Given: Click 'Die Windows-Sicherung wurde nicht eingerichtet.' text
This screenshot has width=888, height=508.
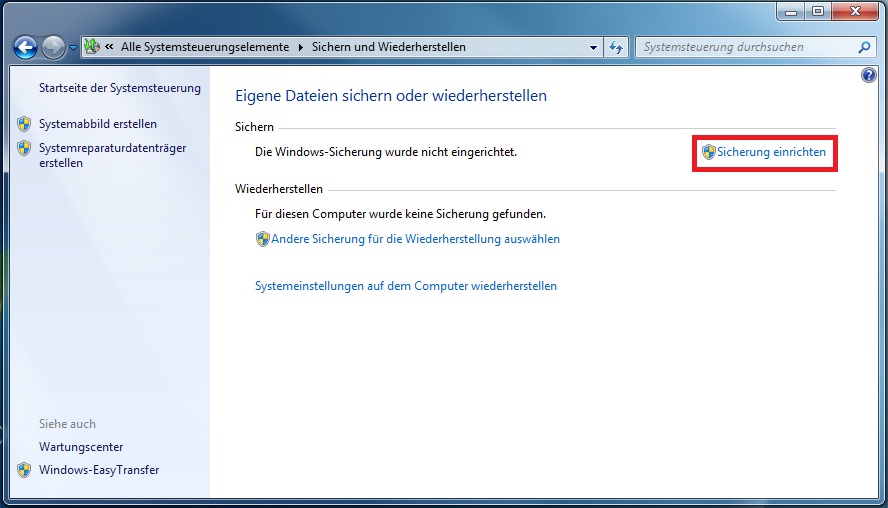Looking at the screenshot, I should [x=386, y=152].
